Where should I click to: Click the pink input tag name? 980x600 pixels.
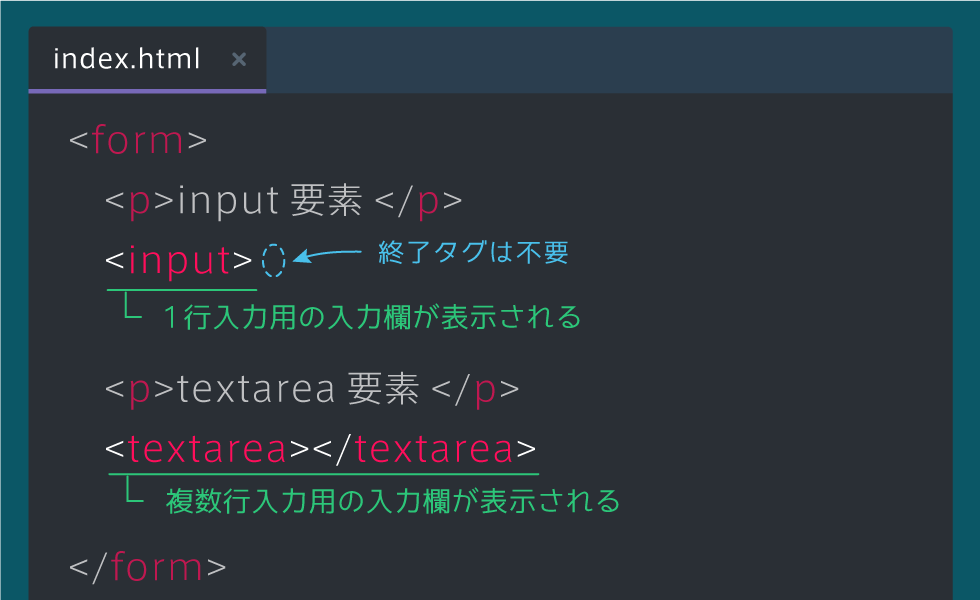180,261
